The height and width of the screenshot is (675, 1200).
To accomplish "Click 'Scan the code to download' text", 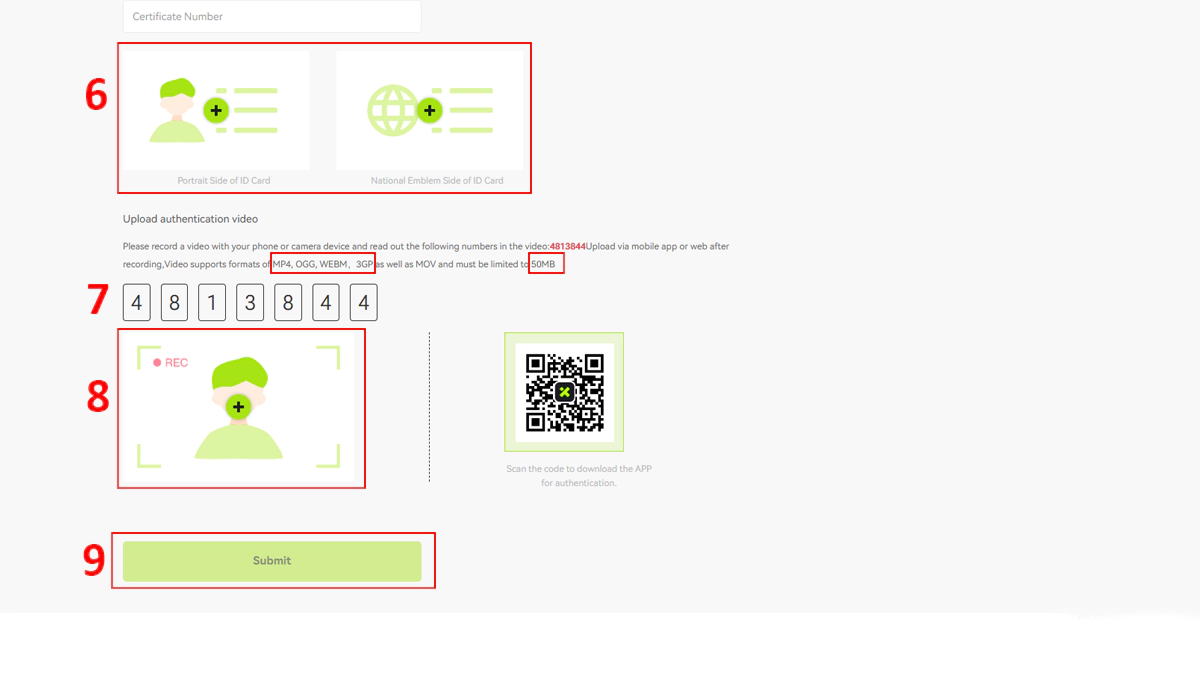I will click(579, 469).
